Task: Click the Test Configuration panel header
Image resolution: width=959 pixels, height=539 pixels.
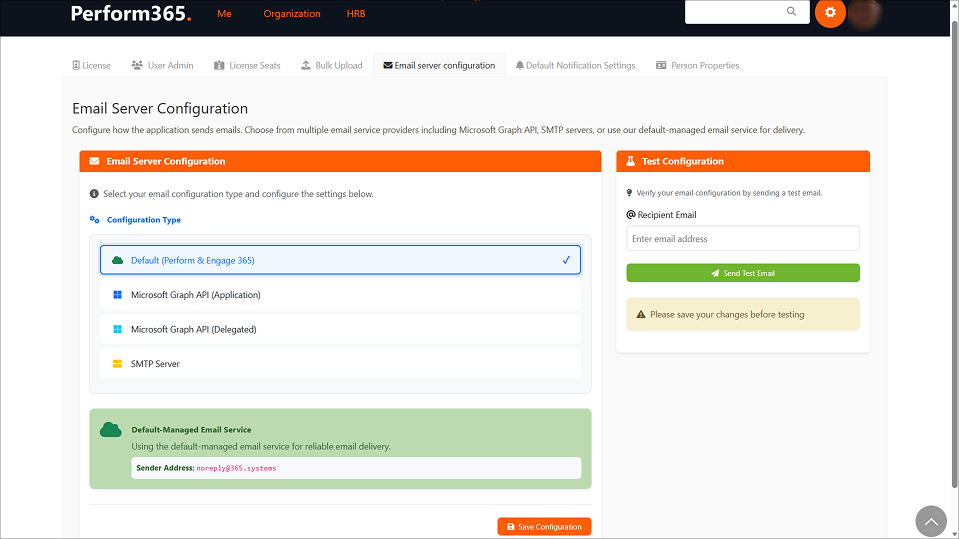Action: pos(742,161)
